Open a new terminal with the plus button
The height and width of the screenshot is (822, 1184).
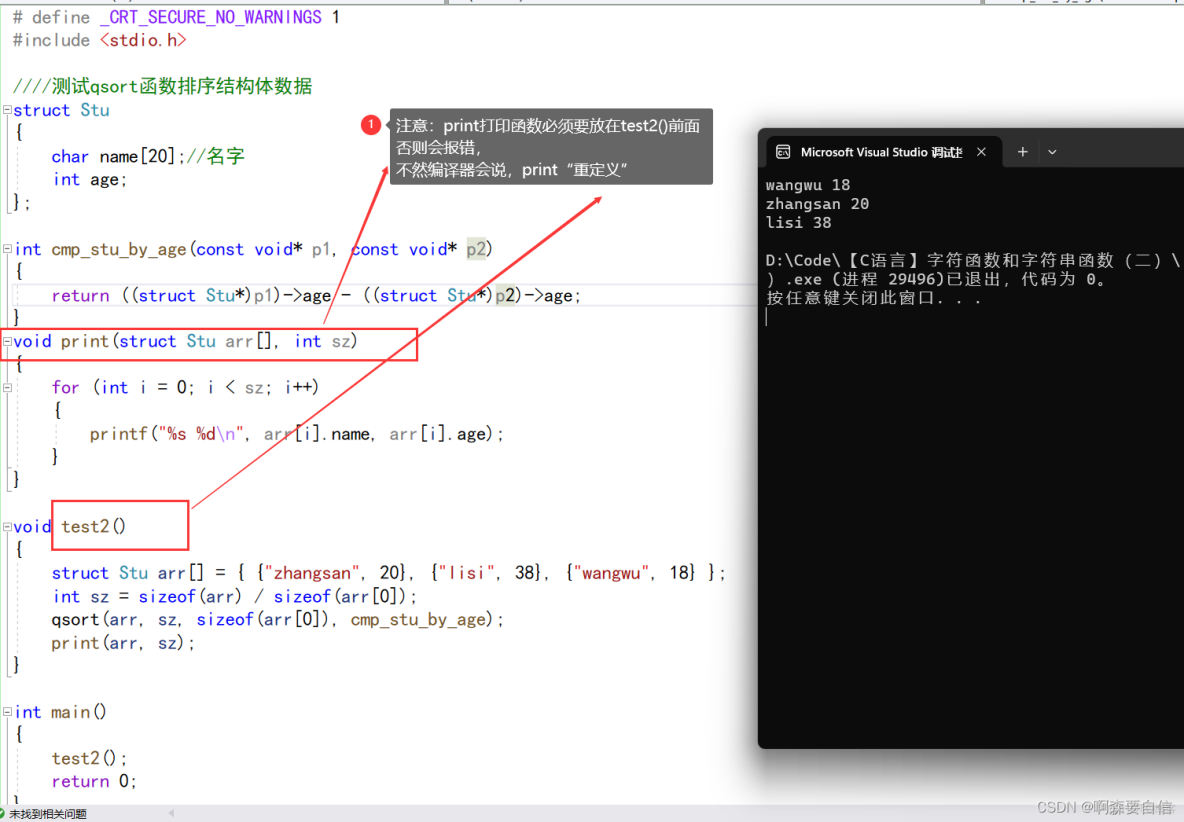[1022, 152]
